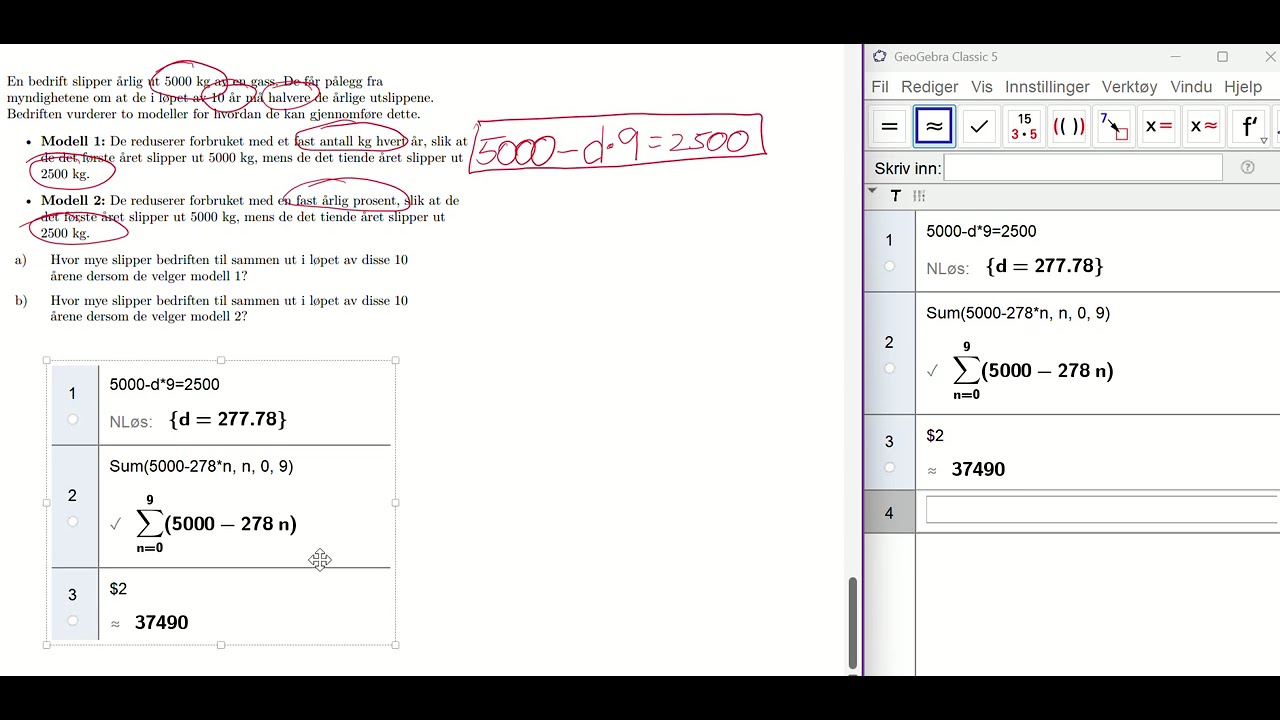The image size is (1280, 720).
Task: Open input help question mark icon
Action: click(1247, 168)
